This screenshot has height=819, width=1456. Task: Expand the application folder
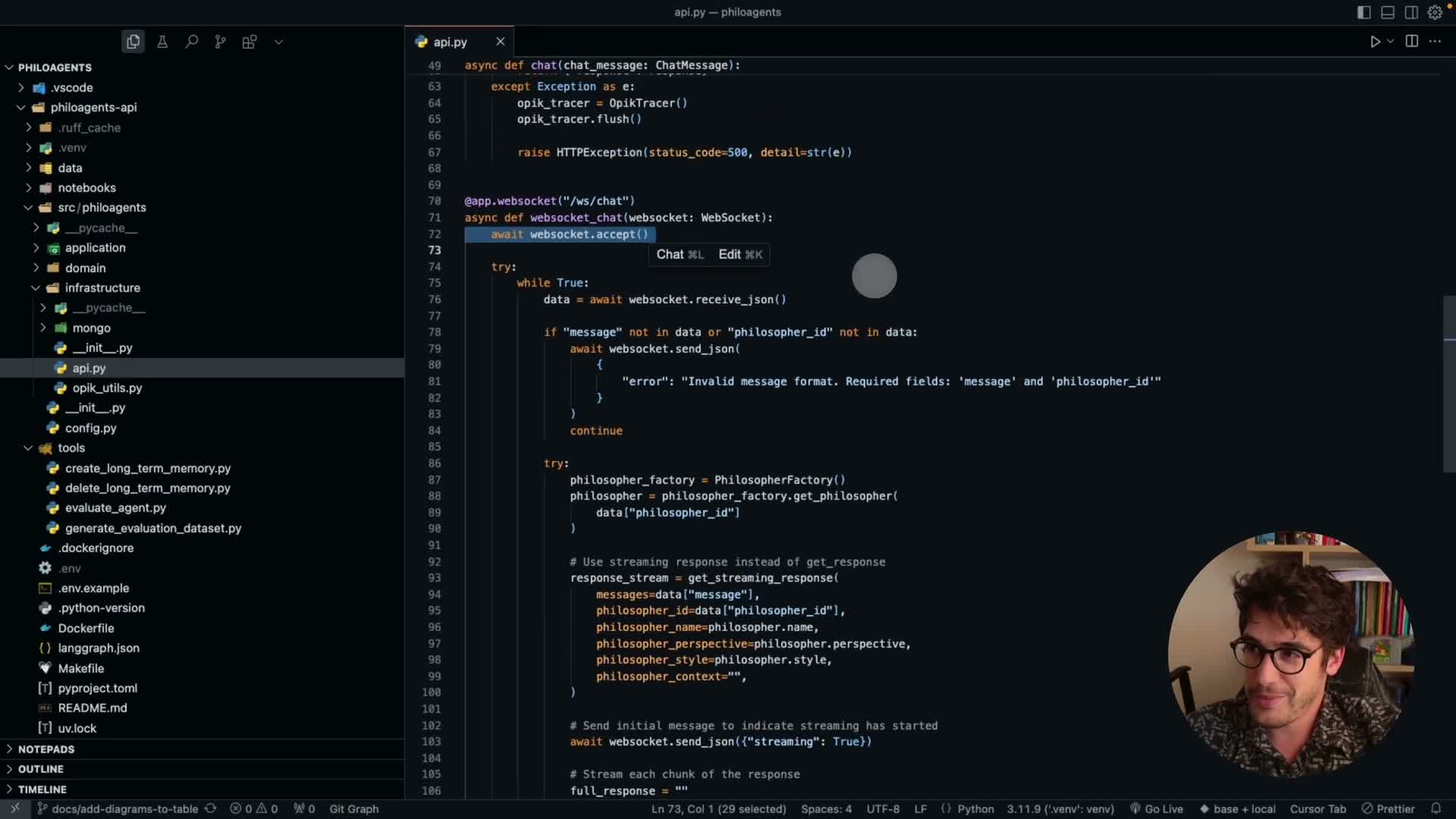[x=95, y=248]
